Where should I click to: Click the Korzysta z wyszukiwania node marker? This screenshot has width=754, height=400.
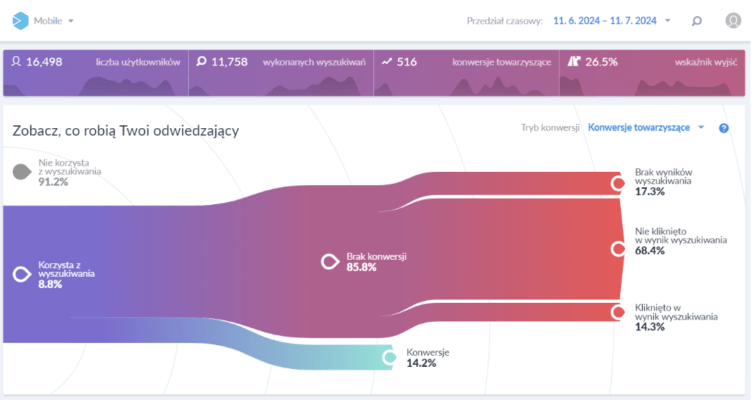pyautogui.click(x=22, y=274)
